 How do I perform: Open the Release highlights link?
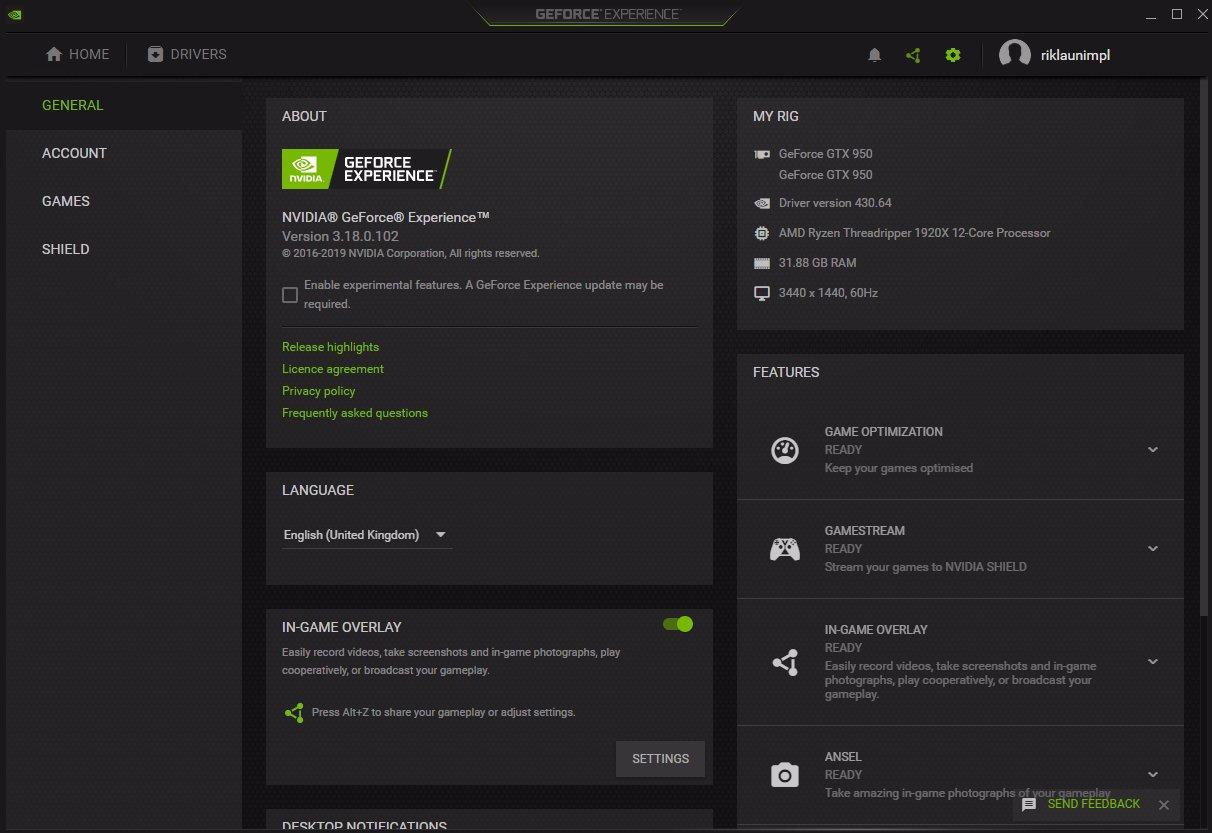[330, 347]
